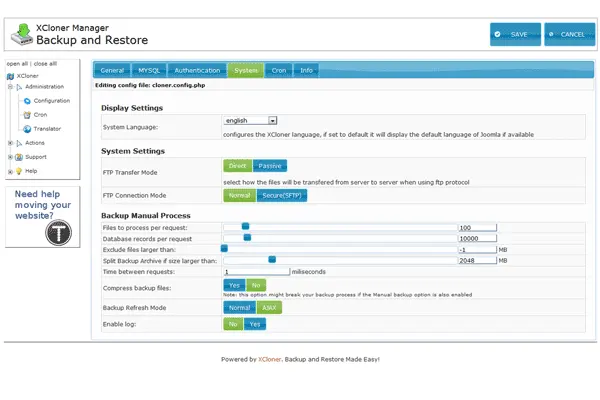
Task: Set FTP Transfer Mode to Passive
Action: click(269, 166)
